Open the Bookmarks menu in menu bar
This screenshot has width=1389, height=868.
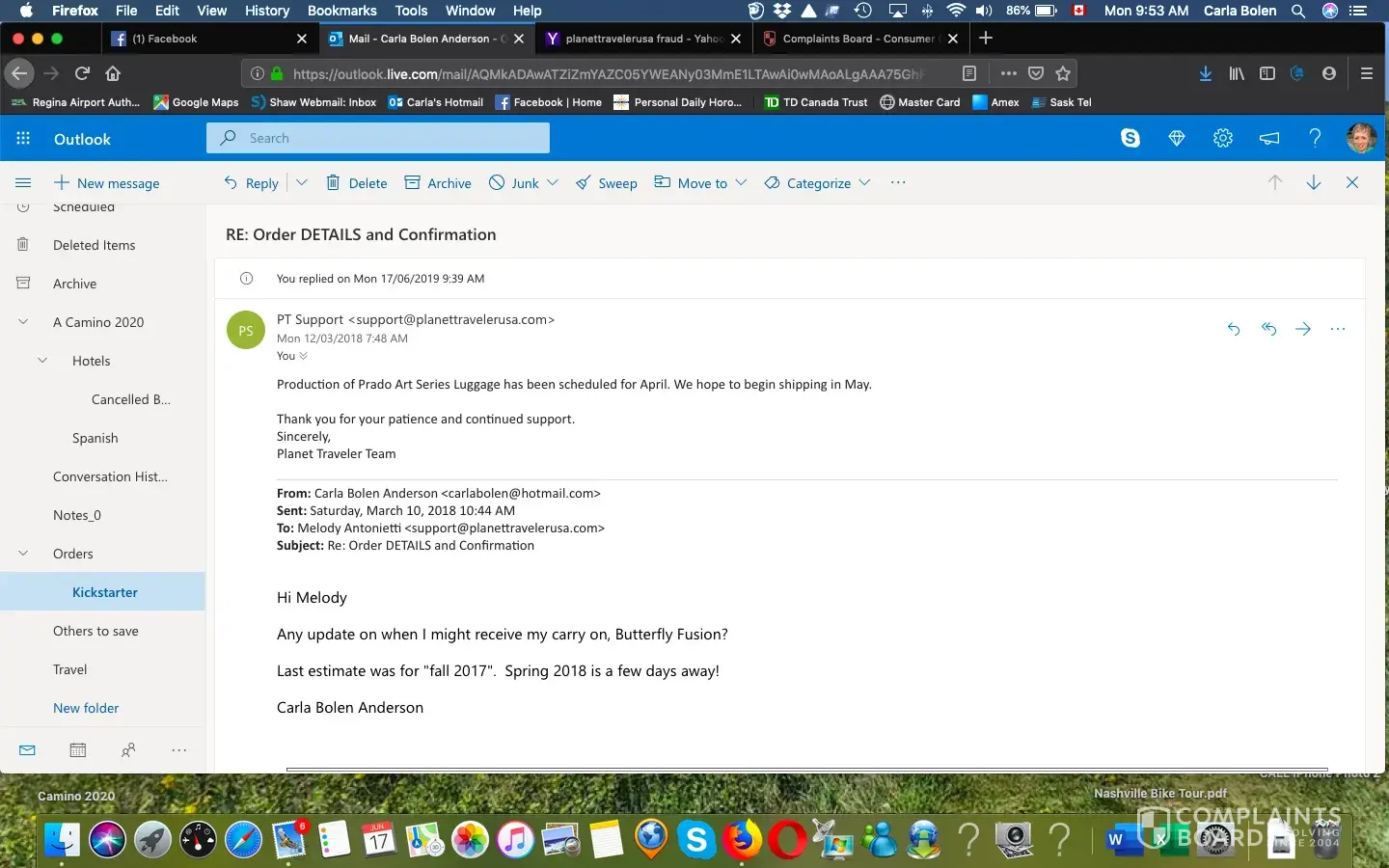click(x=341, y=11)
